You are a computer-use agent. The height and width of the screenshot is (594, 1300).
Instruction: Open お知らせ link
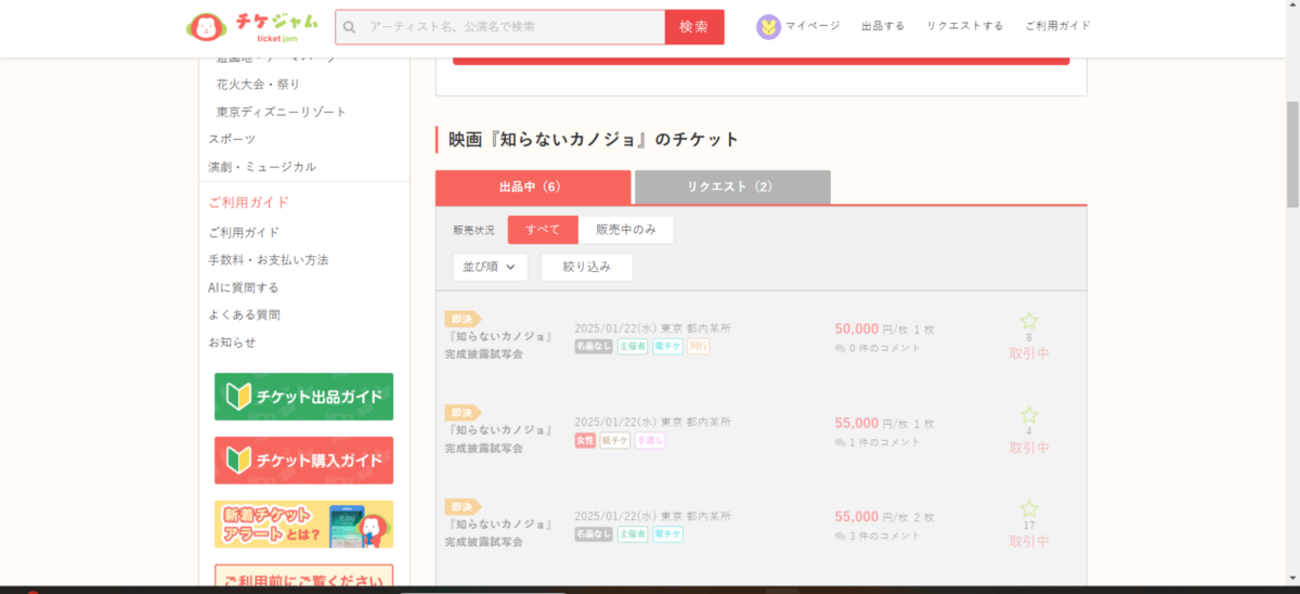pyautogui.click(x=232, y=342)
